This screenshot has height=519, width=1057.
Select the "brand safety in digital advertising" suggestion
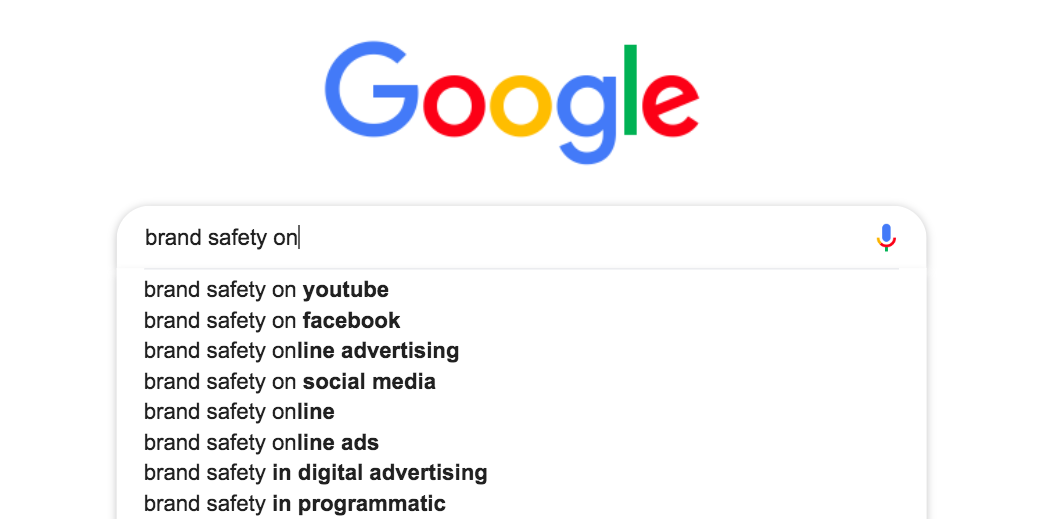coord(315,473)
